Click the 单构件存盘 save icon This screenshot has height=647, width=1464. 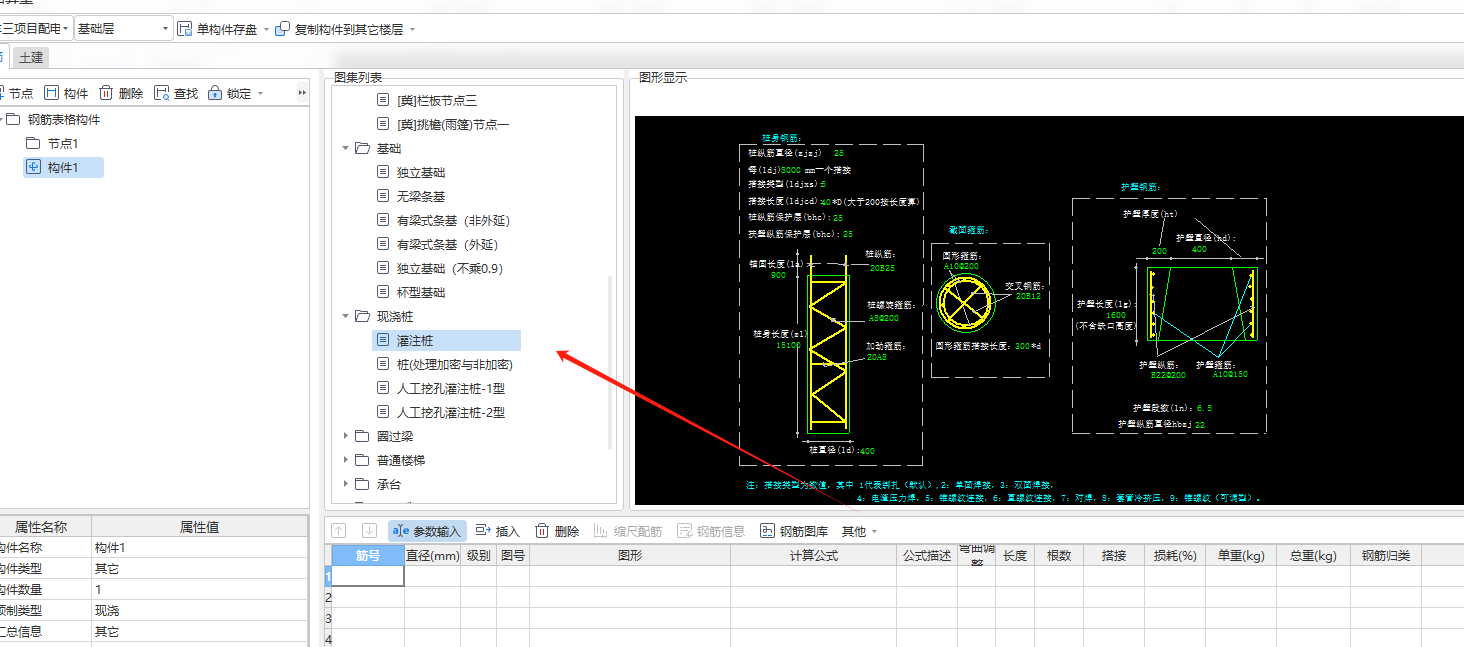185,29
